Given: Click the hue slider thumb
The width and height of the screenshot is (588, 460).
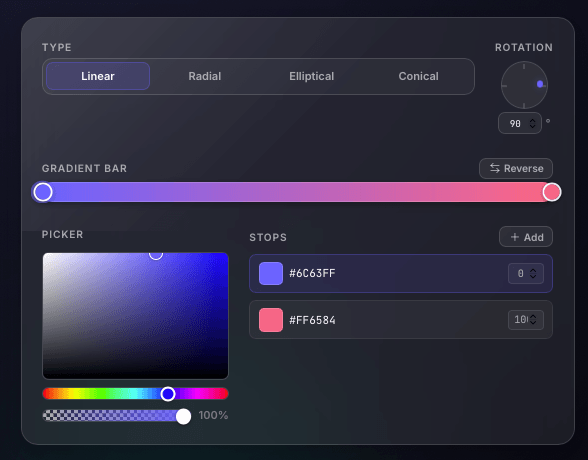Looking at the screenshot, I should 168,394.
